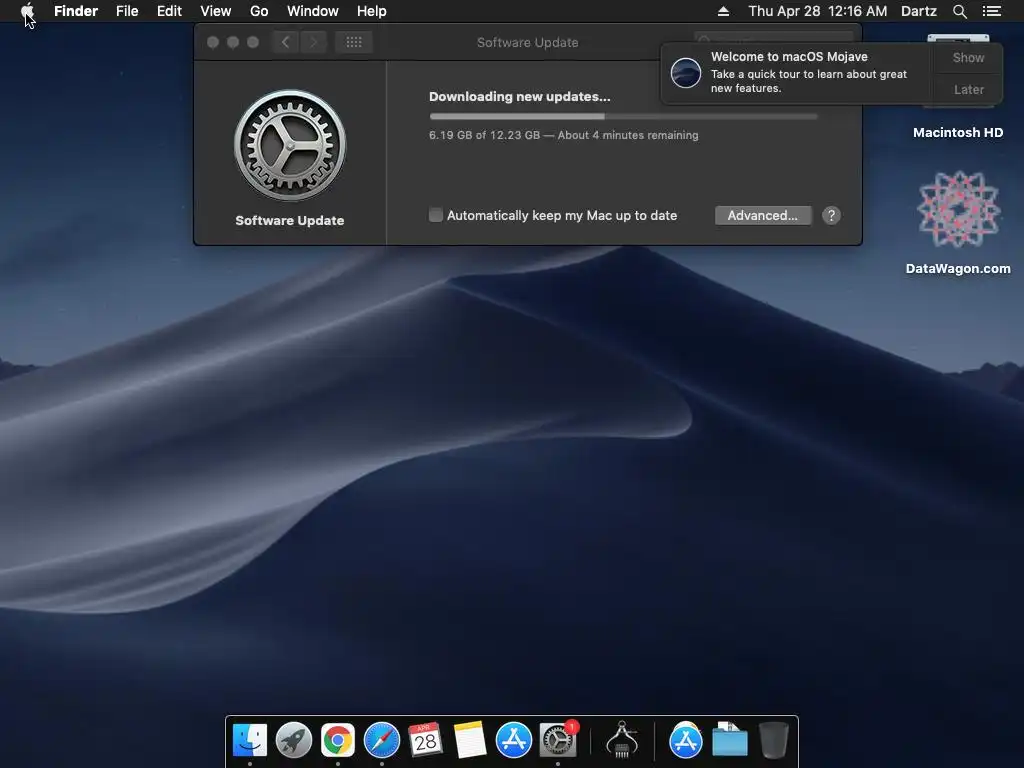Open the Edit menu
1024x768 pixels.
[169, 11]
